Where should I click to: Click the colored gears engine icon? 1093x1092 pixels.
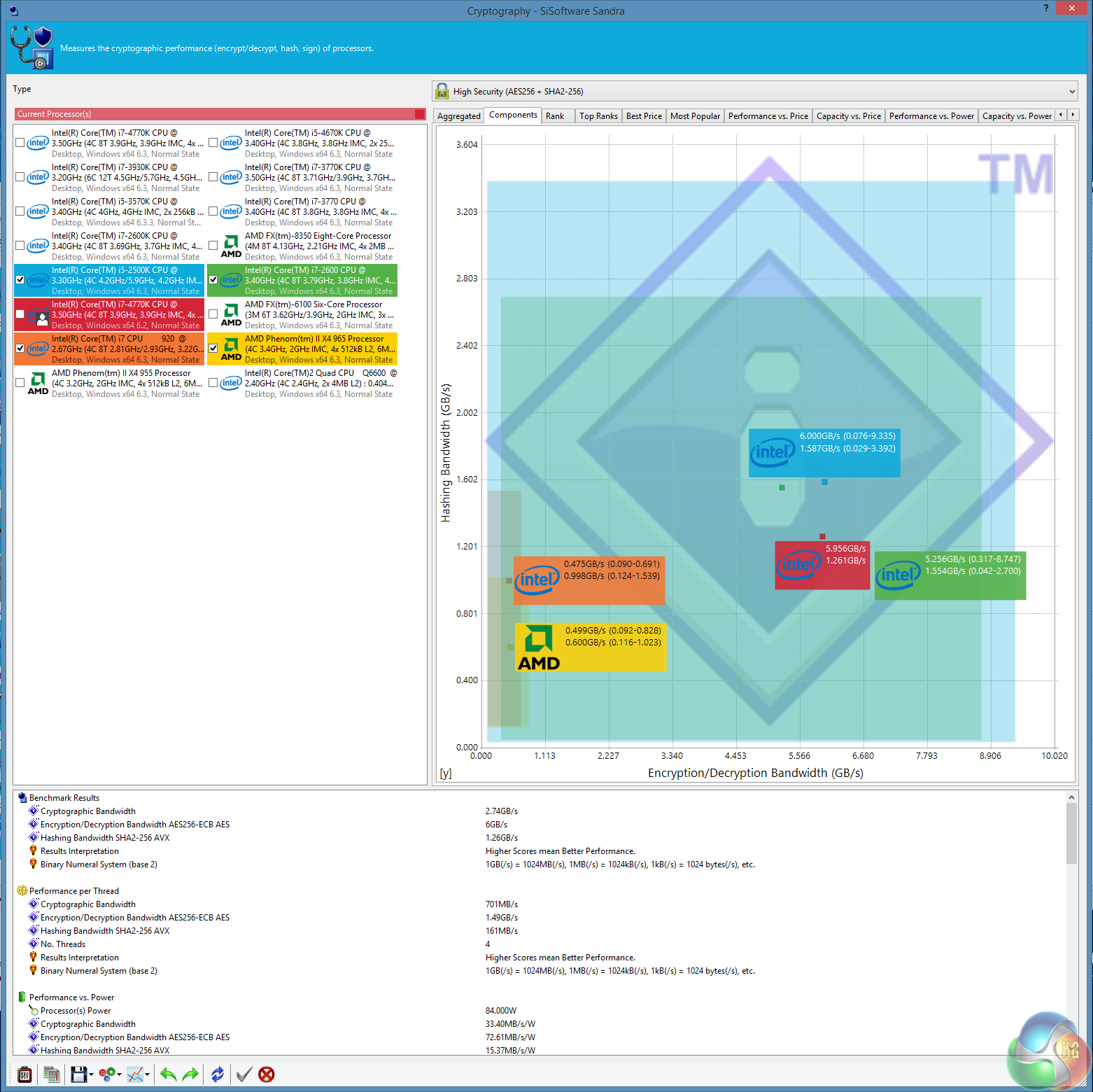click(106, 1074)
